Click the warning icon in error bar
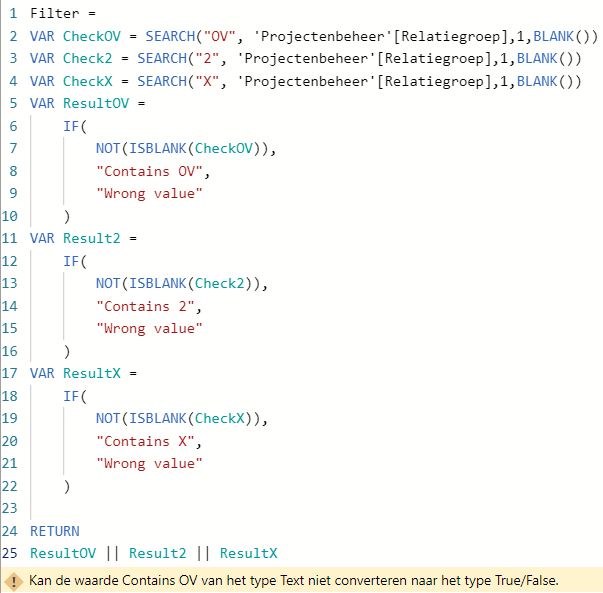 coord(14,581)
